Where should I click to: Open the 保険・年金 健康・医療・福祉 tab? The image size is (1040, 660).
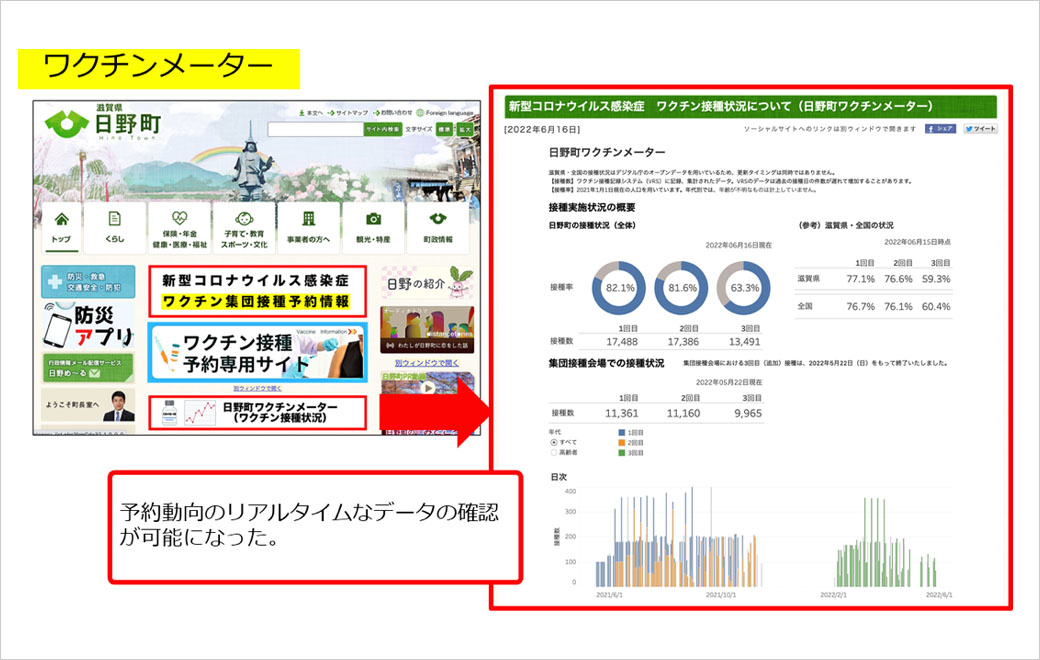pos(180,228)
